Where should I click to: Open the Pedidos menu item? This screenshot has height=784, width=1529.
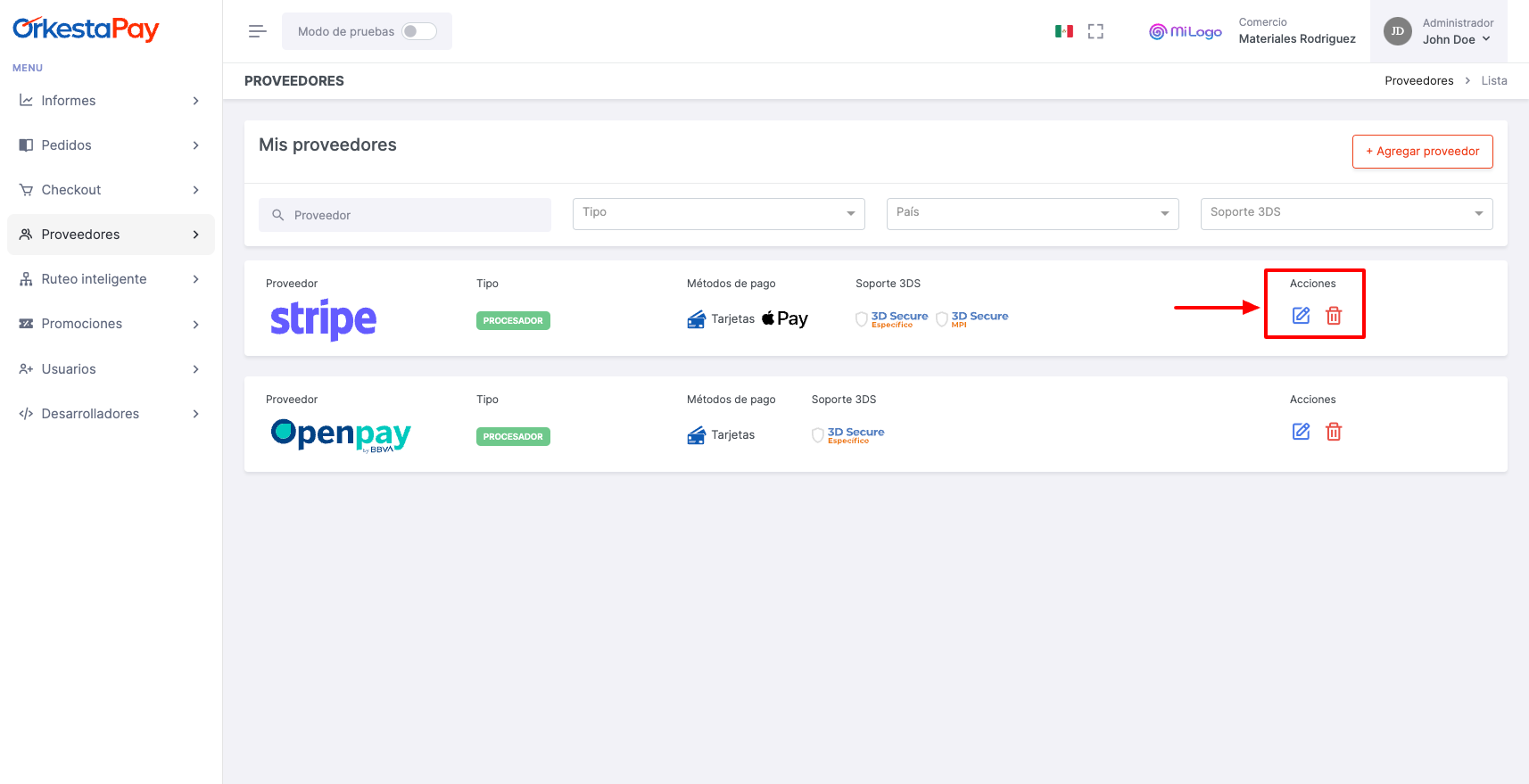tap(111, 145)
